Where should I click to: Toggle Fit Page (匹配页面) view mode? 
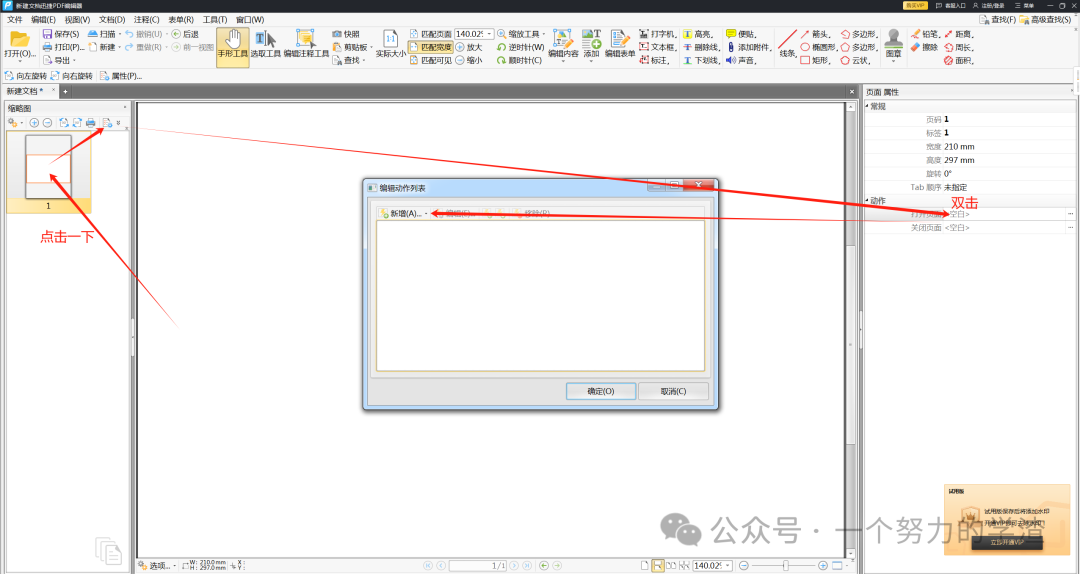[x=430, y=34]
